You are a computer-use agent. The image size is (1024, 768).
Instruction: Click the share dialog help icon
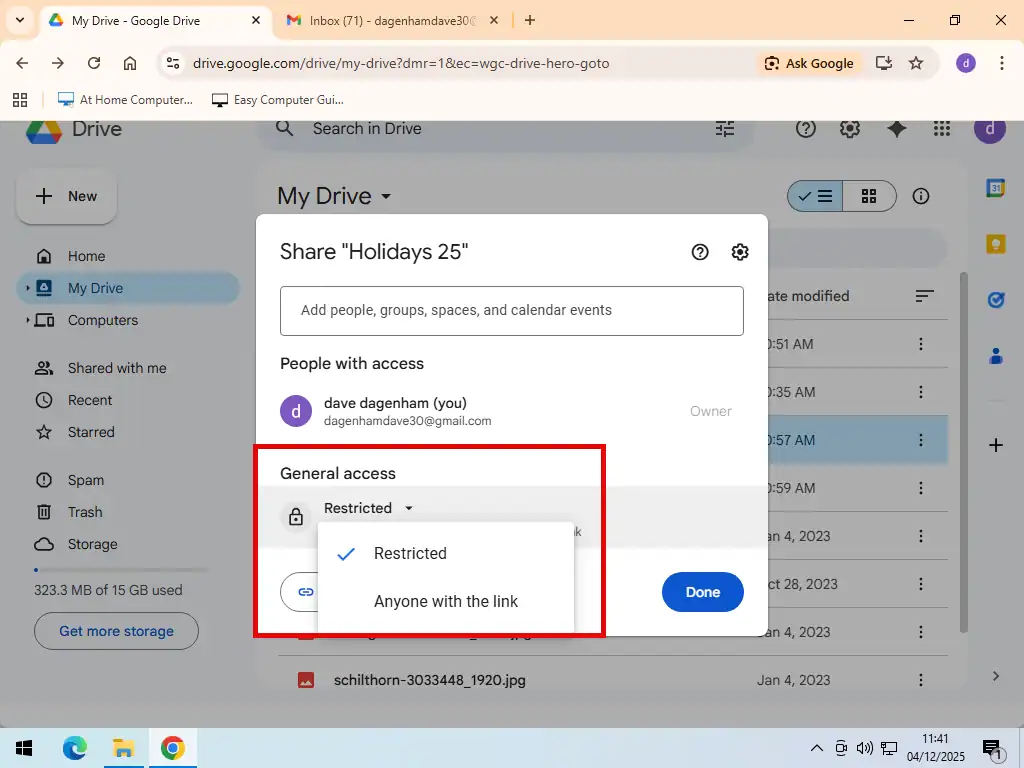[x=700, y=252]
